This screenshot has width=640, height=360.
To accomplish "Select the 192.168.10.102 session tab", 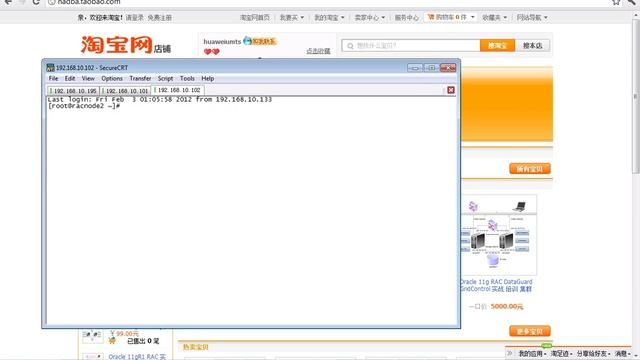I will pos(177,90).
